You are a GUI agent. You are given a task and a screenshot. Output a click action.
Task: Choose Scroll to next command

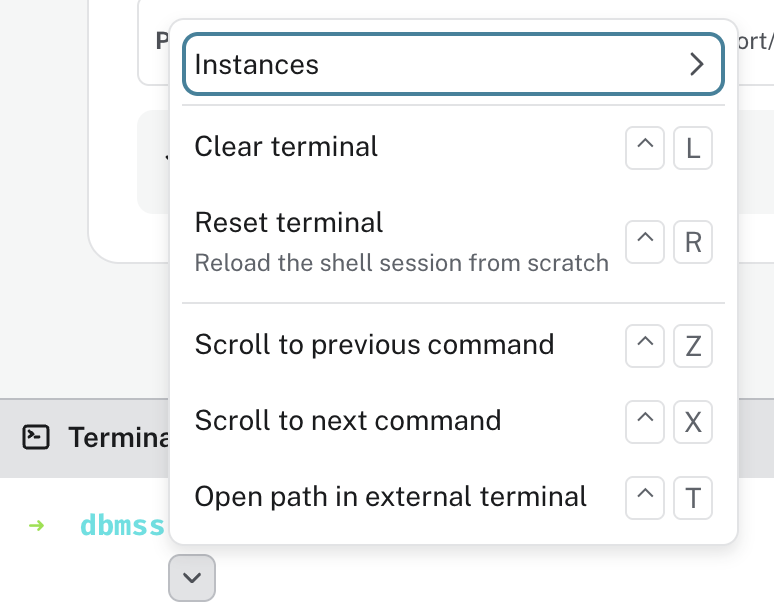(x=453, y=422)
